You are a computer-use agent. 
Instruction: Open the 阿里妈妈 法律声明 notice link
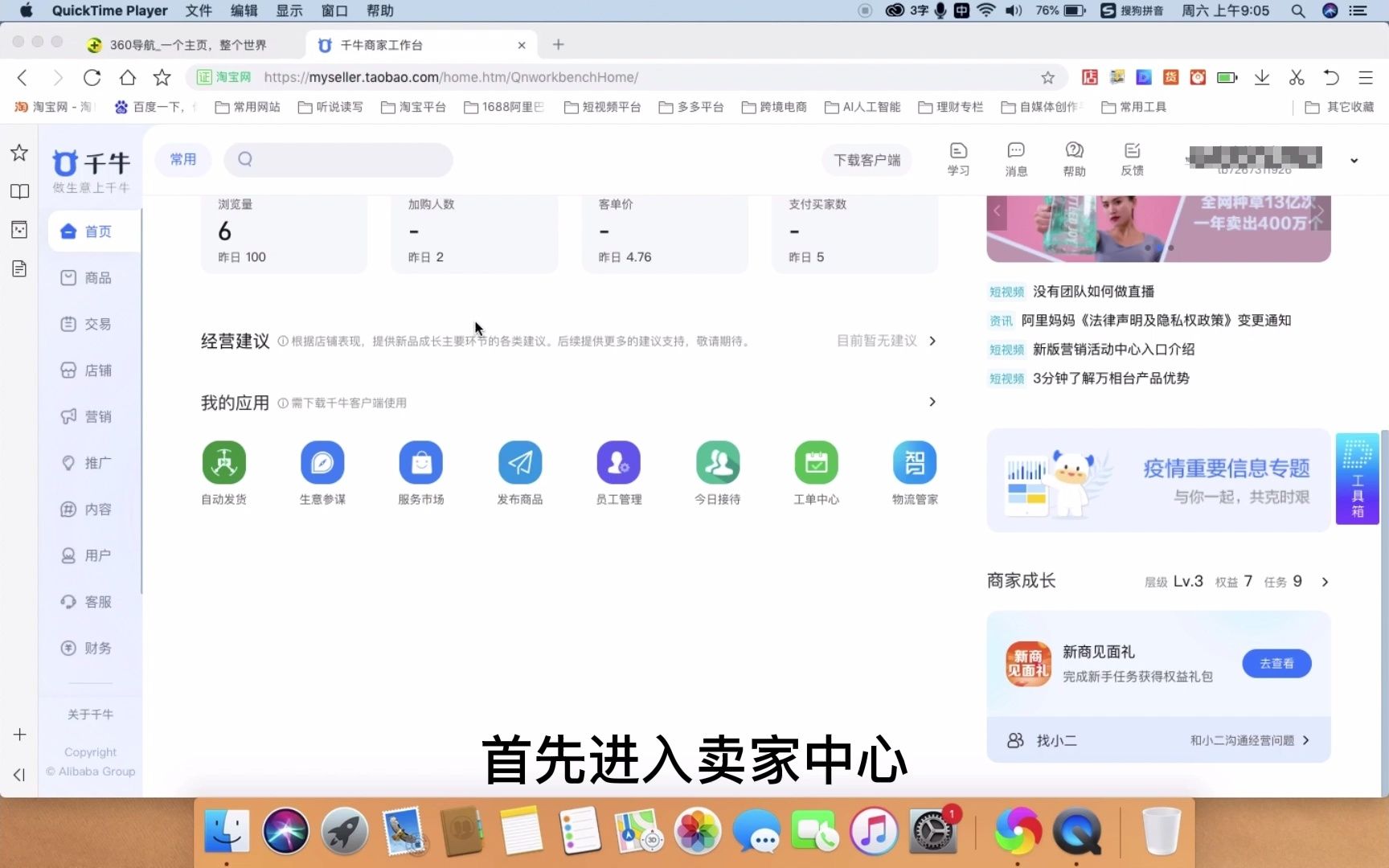point(1156,321)
